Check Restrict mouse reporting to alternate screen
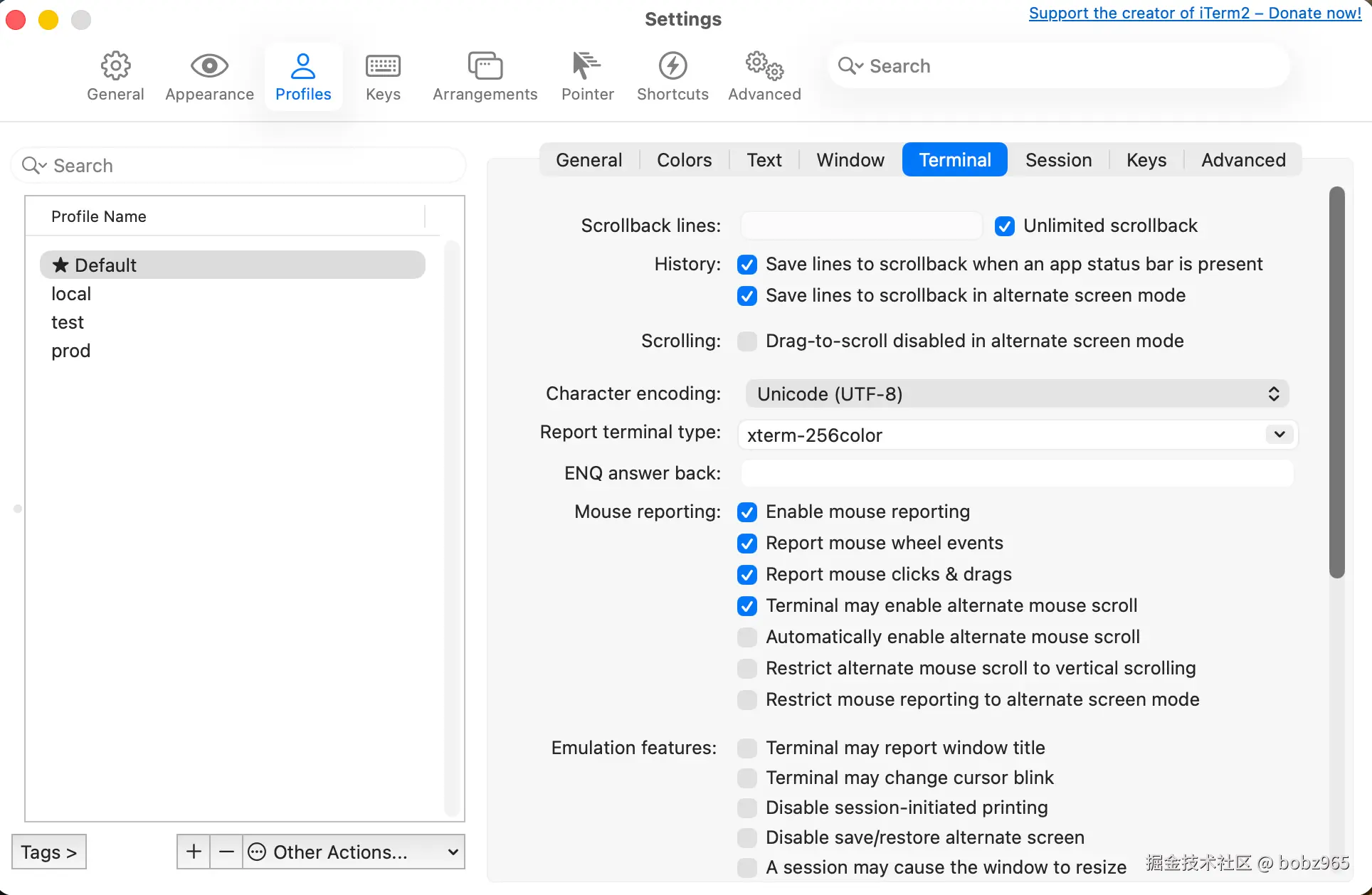Image resolution: width=1372 pixels, height=895 pixels. (x=747, y=700)
